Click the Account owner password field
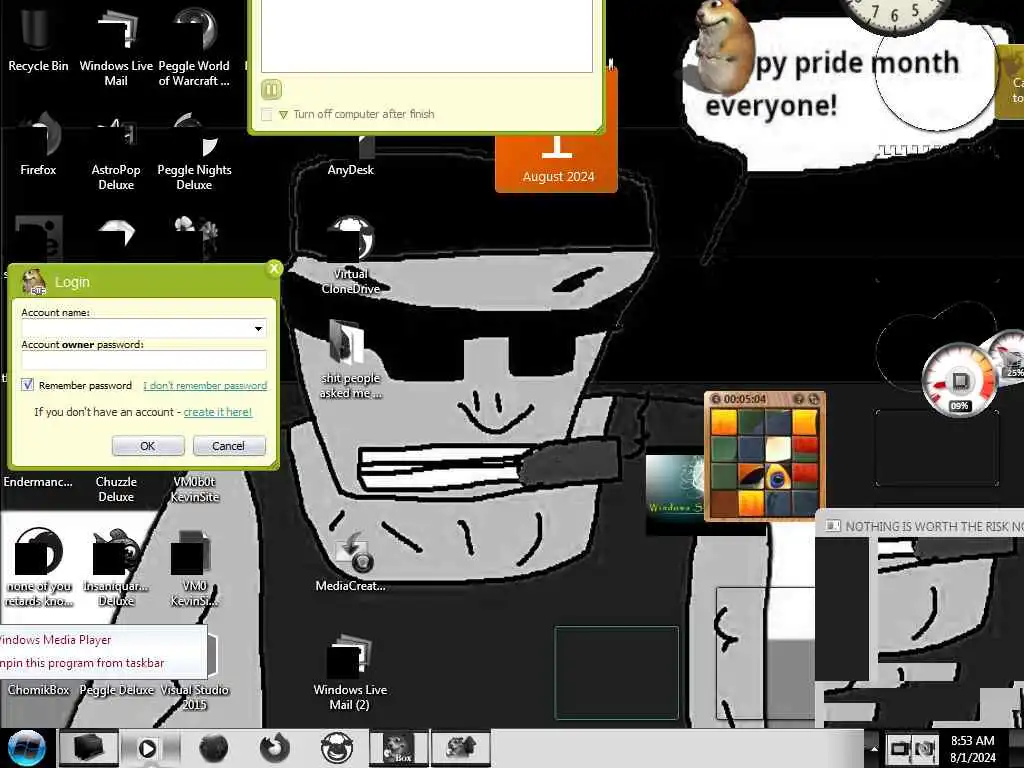Viewport: 1024px width, 768px height. coord(144,360)
